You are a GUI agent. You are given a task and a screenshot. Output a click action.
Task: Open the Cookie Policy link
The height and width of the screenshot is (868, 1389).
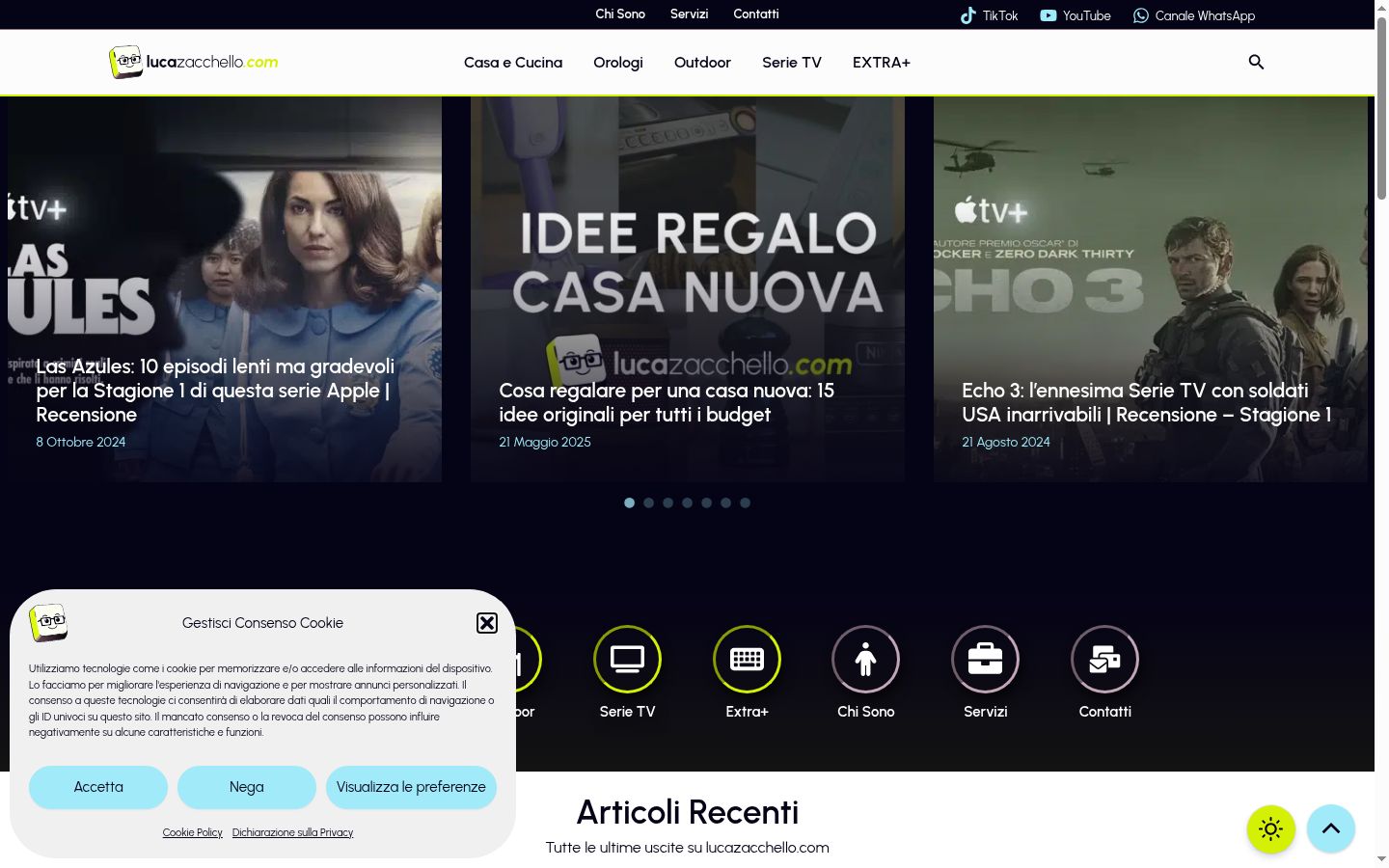tap(193, 832)
